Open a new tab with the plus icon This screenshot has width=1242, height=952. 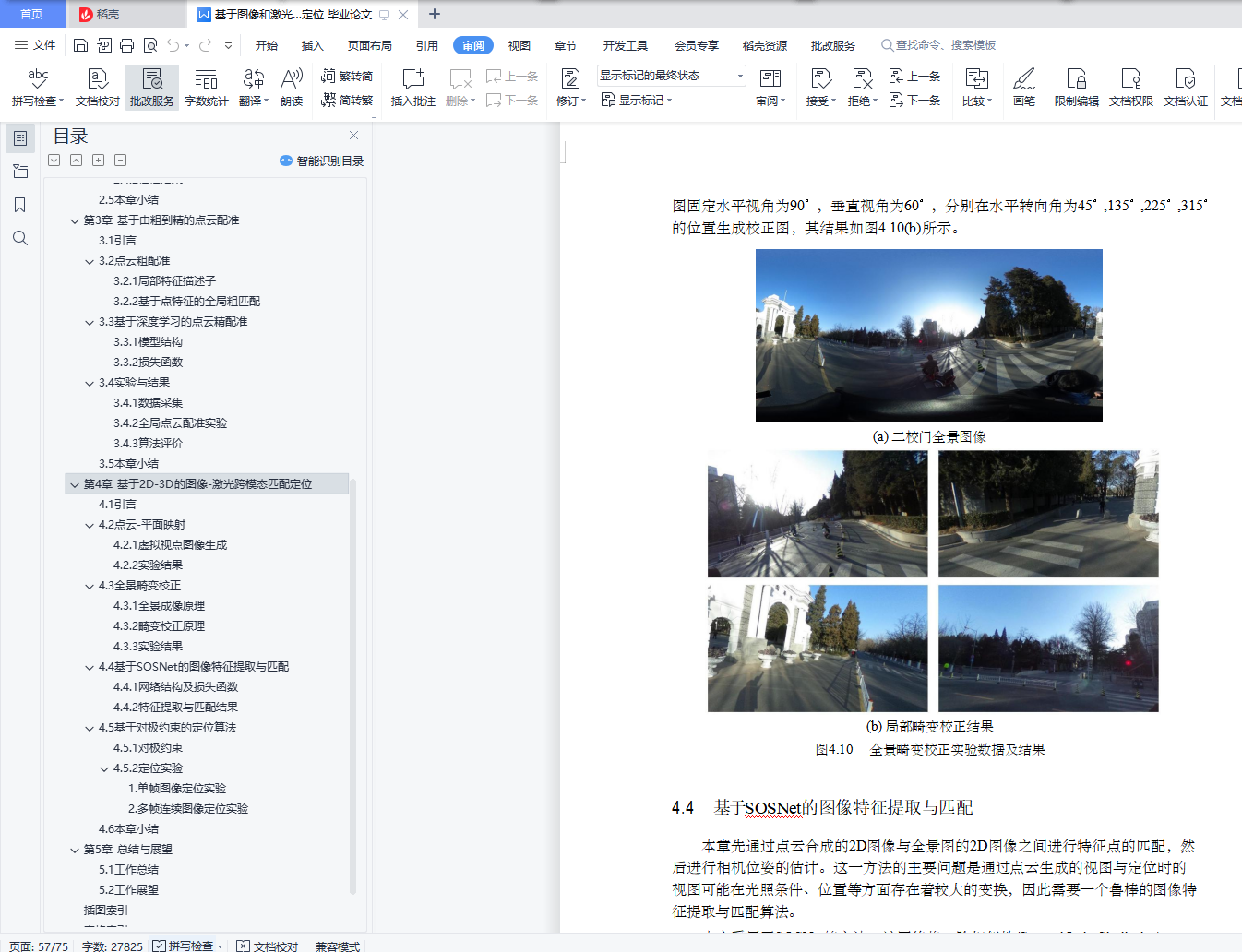(435, 14)
